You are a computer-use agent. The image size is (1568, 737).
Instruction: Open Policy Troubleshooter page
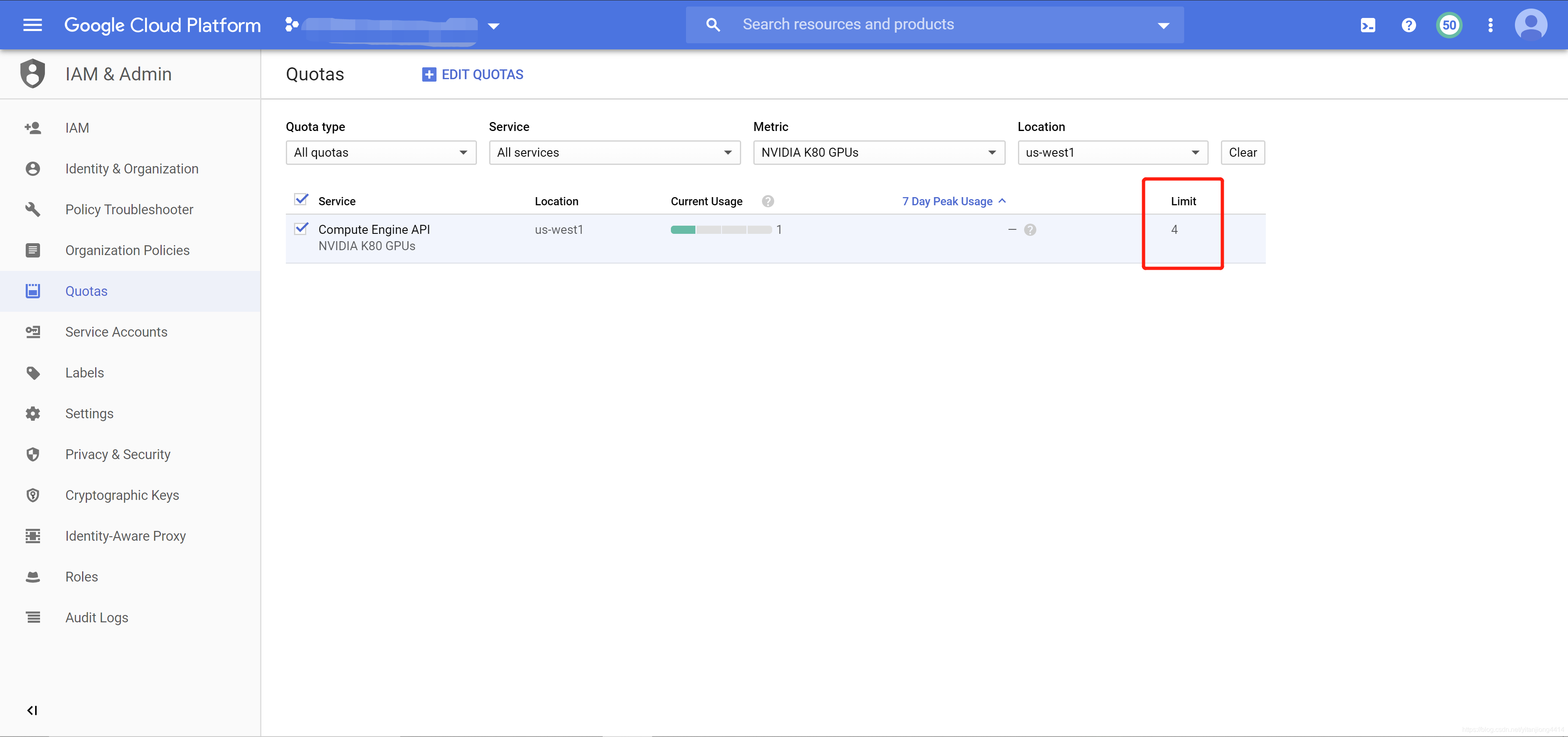point(130,209)
